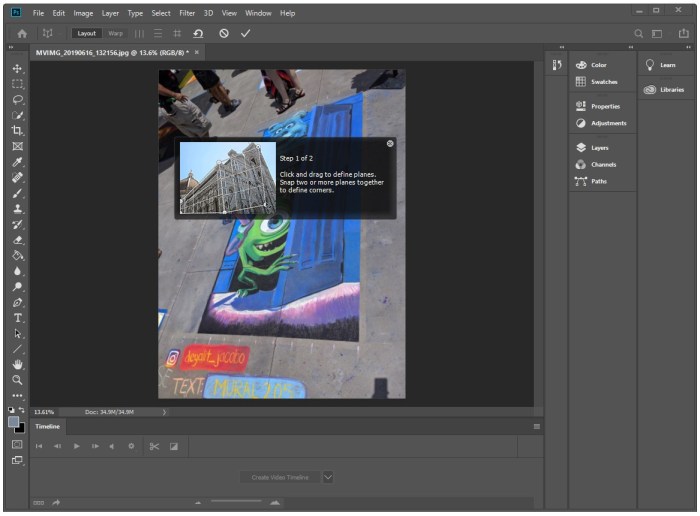Select the Crop tool in toolbar
The image size is (700, 516).
[17, 131]
